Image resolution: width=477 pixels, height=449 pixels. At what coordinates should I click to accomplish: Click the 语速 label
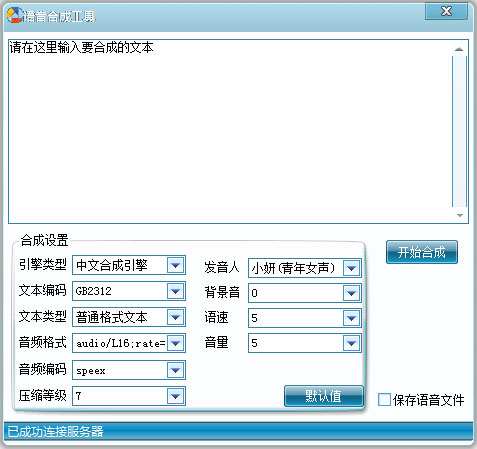216,317
